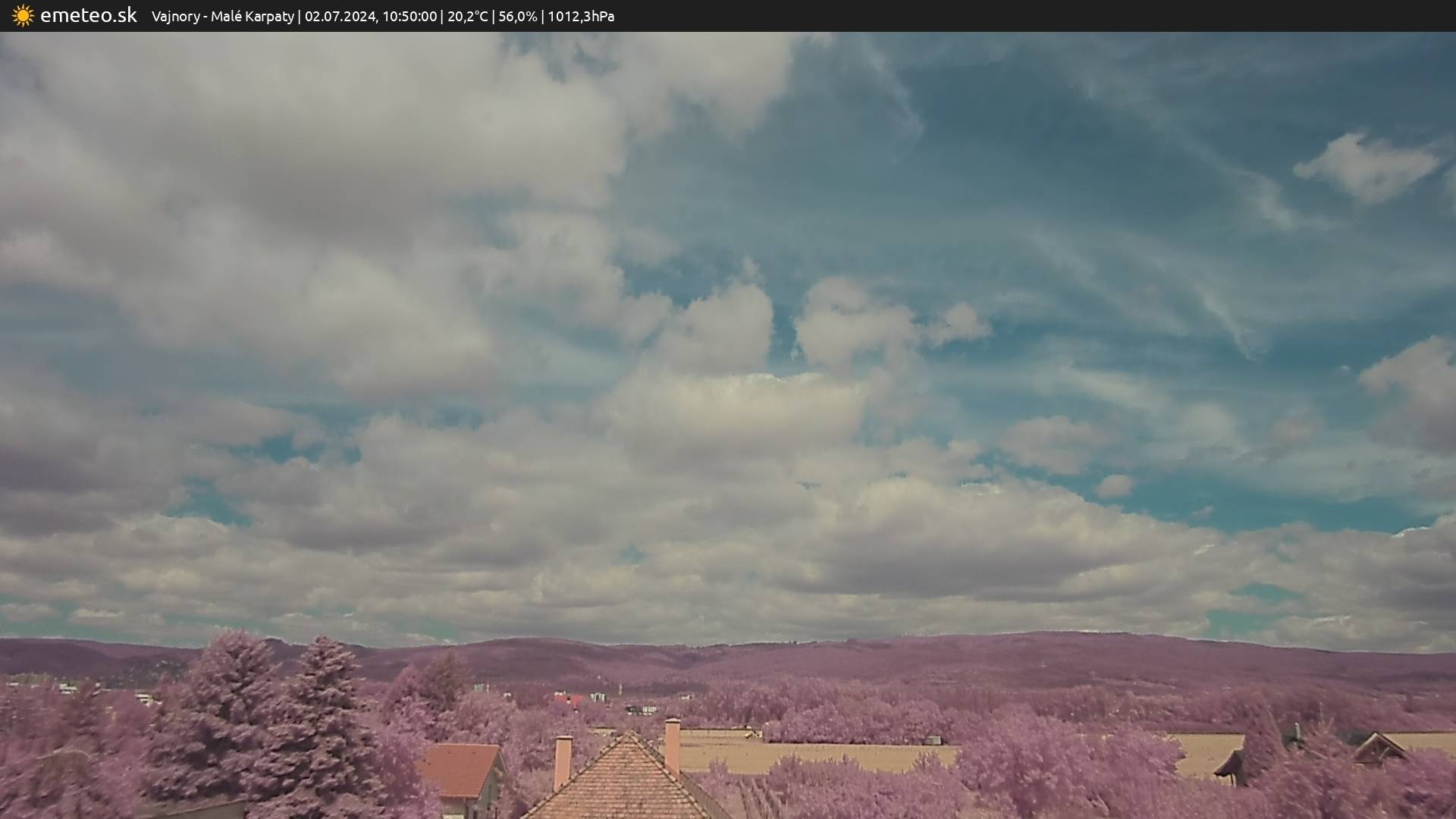The height and width of the screenshot is (819, 1456).
Task: Click the date '02.07.2024' in header
Action: [x=340, y=17]
